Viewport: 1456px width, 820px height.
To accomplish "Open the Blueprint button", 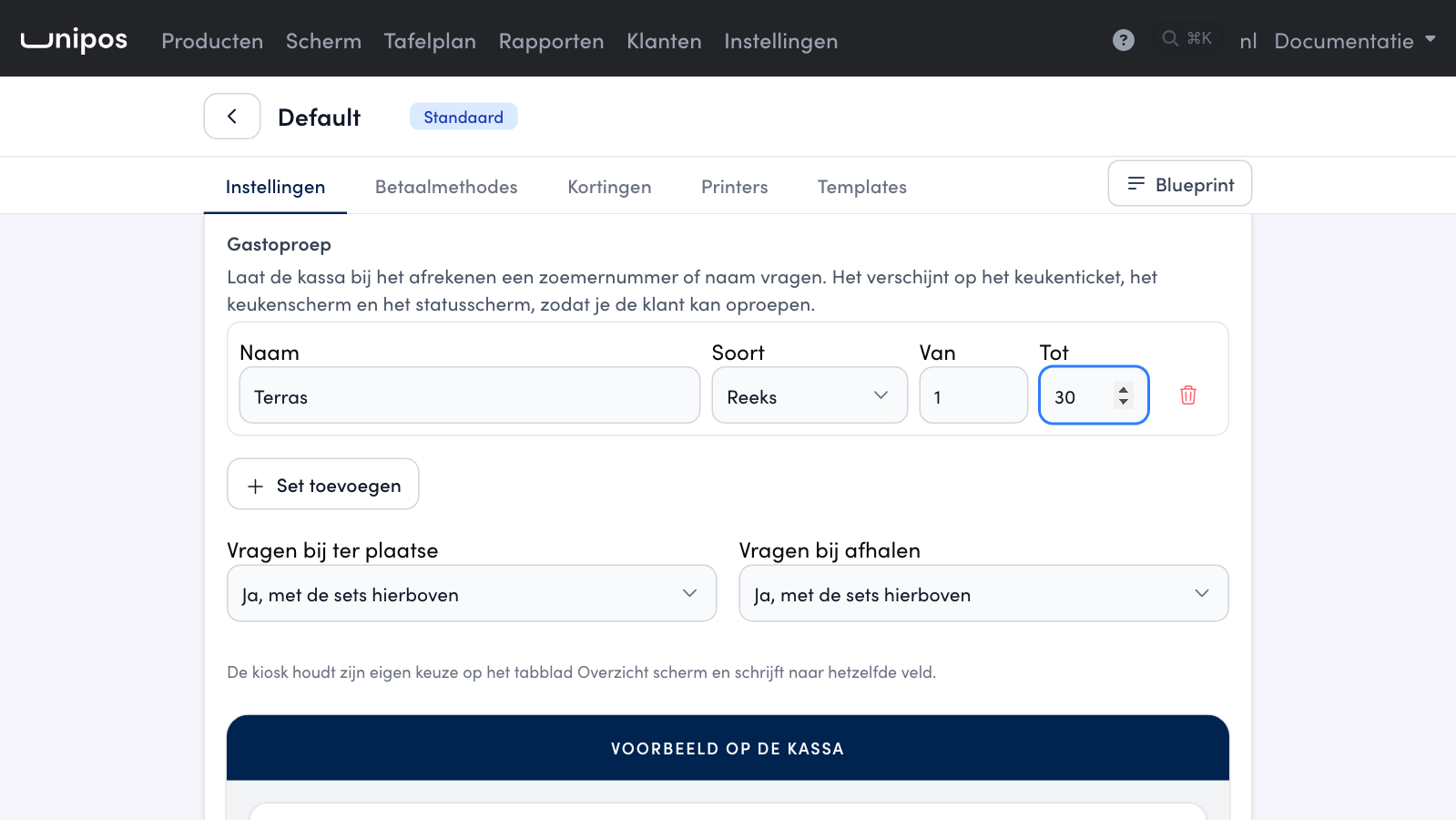I will (x=1179, y=184).
